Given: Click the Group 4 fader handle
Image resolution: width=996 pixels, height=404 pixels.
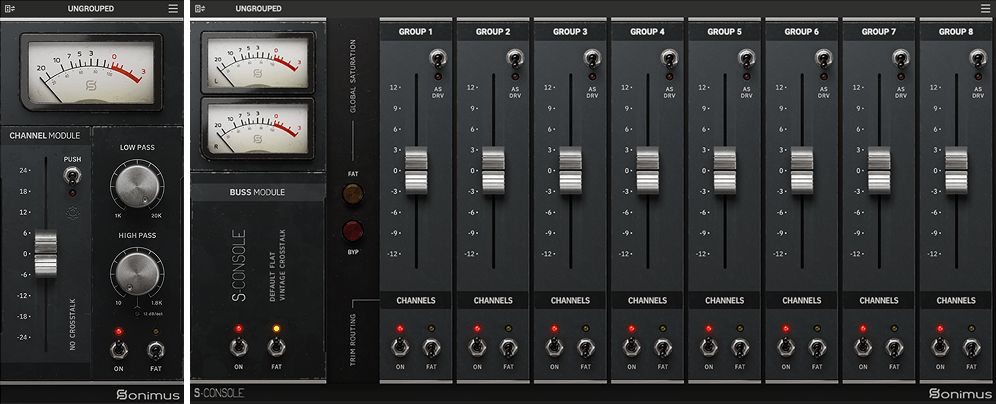Looking at the screenshot, I should (x=648, y=170).
